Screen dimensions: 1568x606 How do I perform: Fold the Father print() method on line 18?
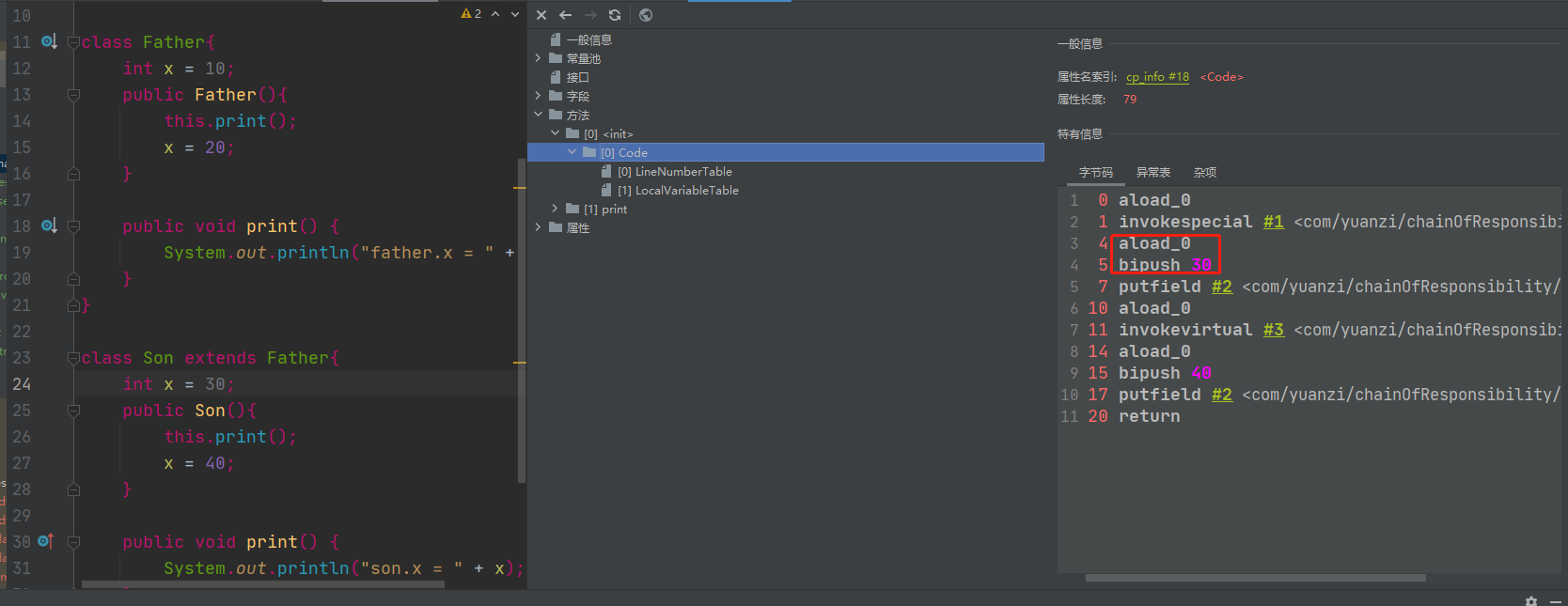[73, 226]
